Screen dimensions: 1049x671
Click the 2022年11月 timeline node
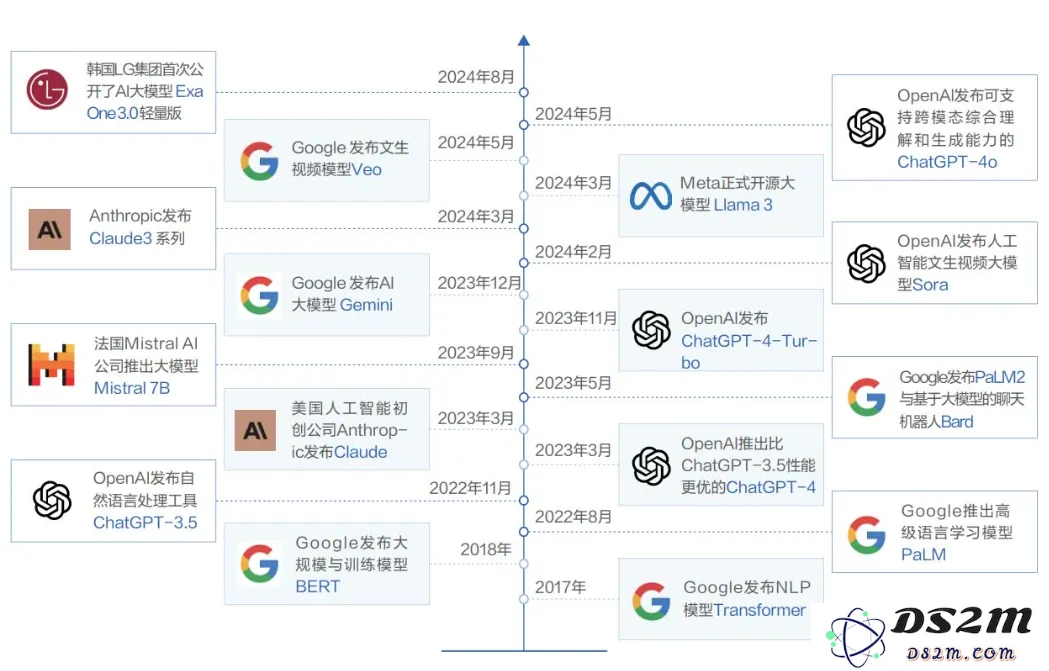(x=523, y=500)
